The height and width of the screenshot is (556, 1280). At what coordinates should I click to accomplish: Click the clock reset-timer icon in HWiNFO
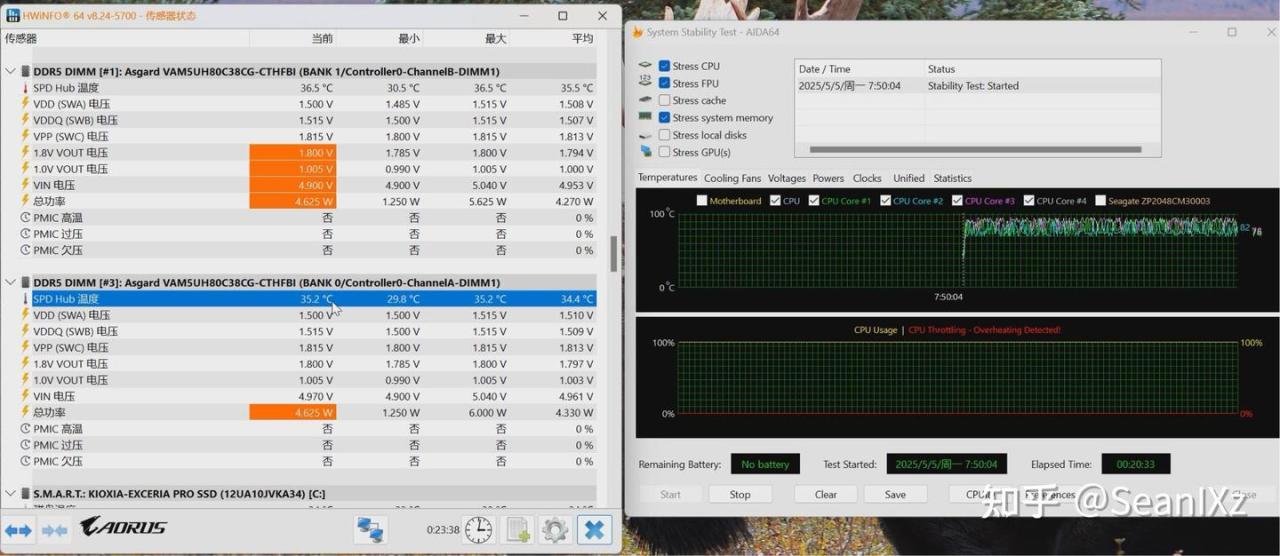[x=479, y=529]
